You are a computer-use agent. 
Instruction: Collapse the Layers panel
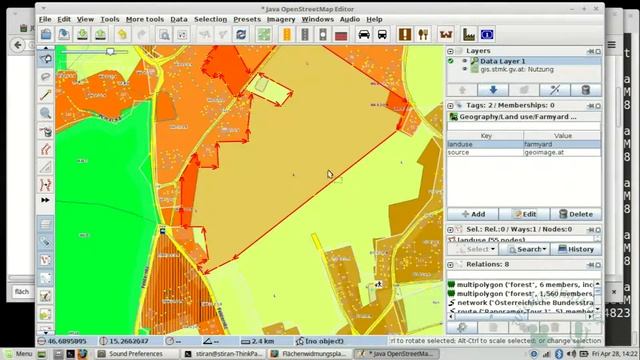point(450,51)
